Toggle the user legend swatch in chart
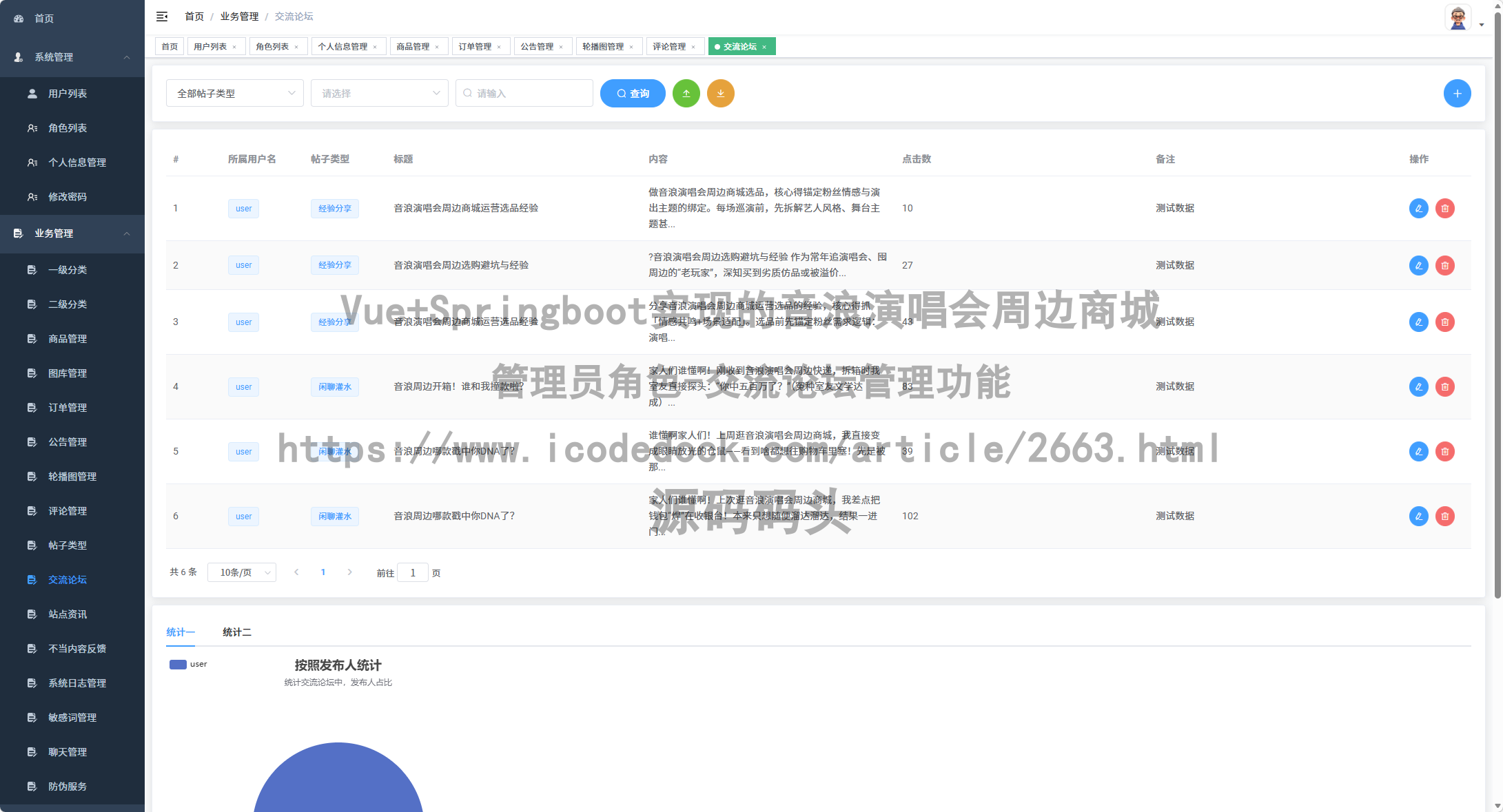Viewport: 1503px width, 812px height. pyautogui.click(x=178, y=665)
